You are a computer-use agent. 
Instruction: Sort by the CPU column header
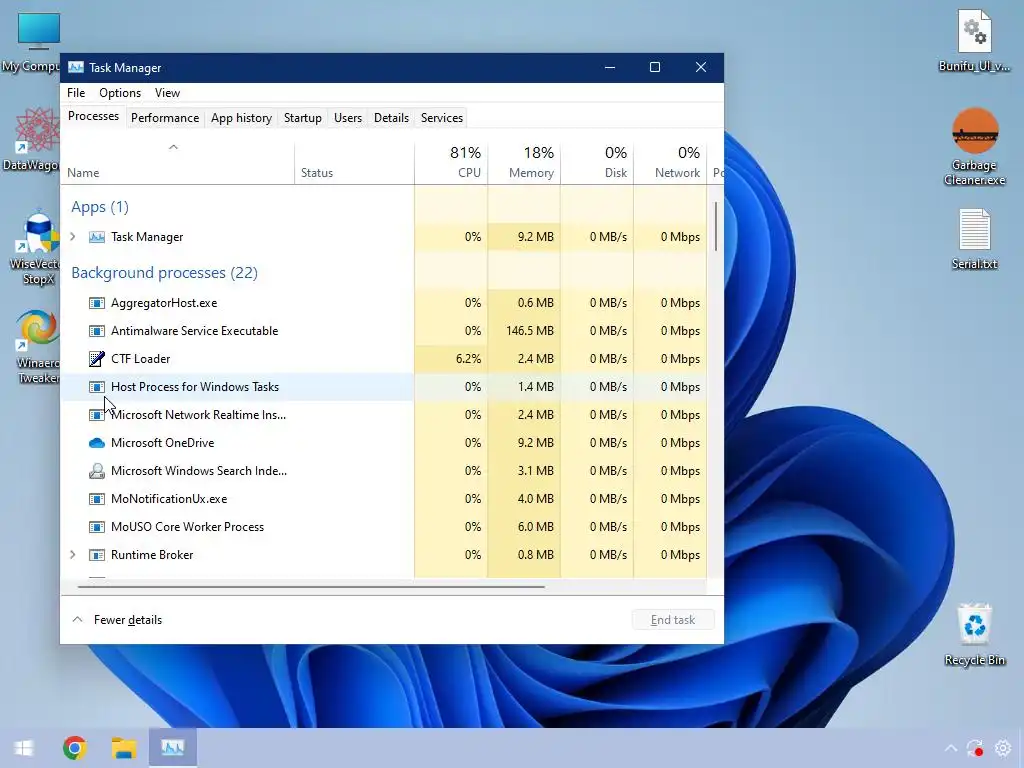tap(451, 161)
